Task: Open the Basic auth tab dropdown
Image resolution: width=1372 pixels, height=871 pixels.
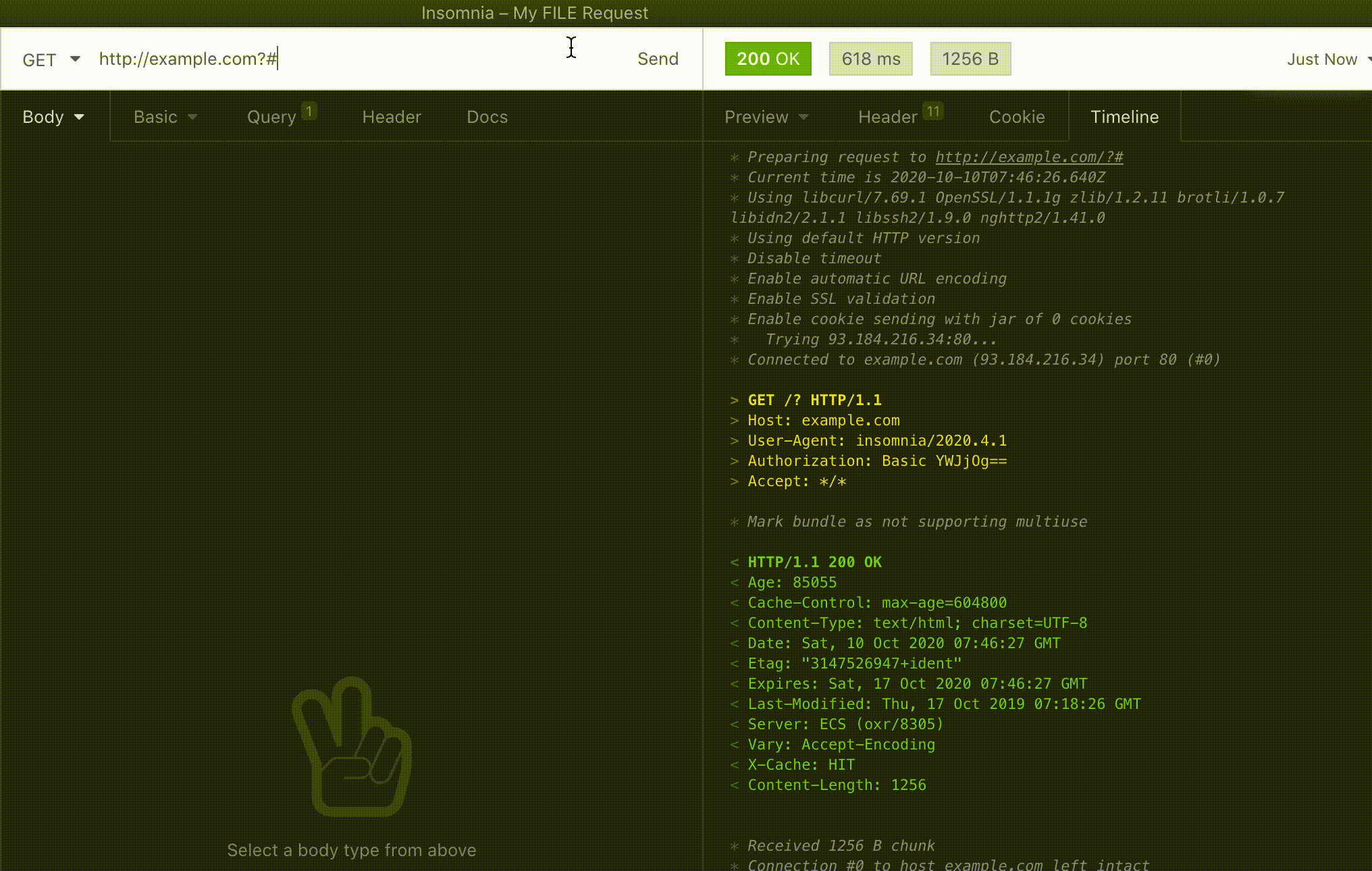Action: tap(165, 117)
